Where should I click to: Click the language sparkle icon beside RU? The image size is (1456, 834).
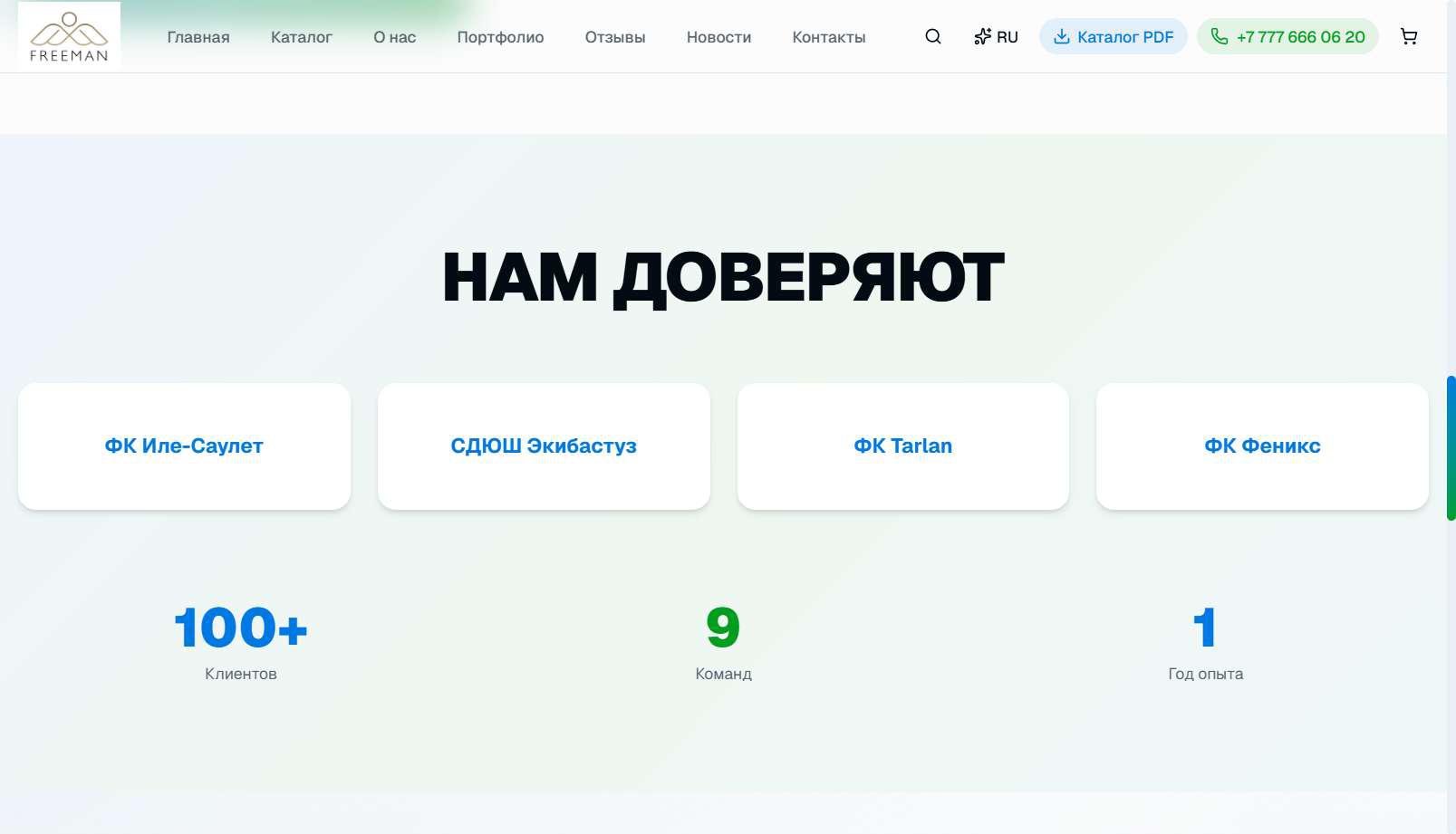983,36
